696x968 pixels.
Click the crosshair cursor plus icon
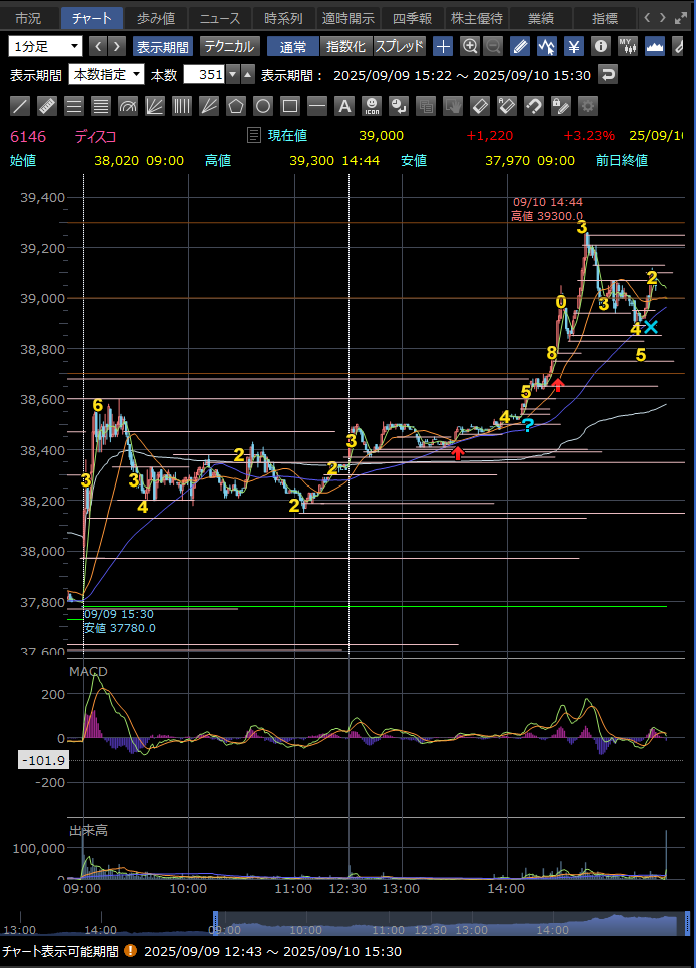click(443, 46)
